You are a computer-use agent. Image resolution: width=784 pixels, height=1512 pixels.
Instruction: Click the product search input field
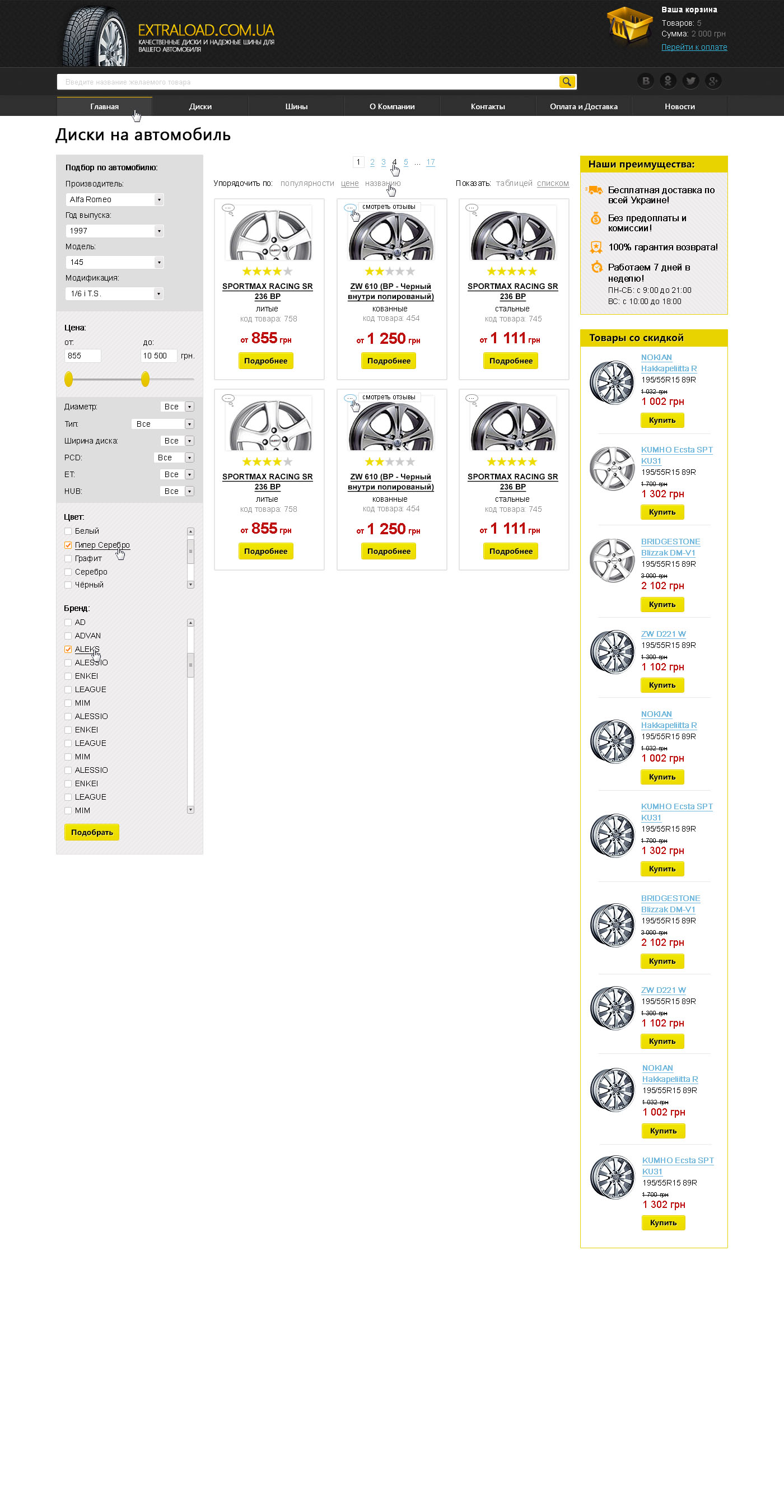(x=308, y=82)
